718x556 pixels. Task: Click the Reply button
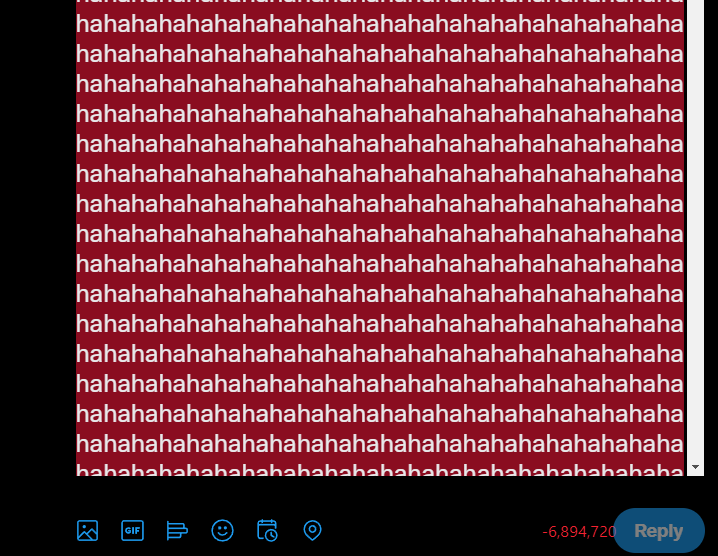pos(658,531)
